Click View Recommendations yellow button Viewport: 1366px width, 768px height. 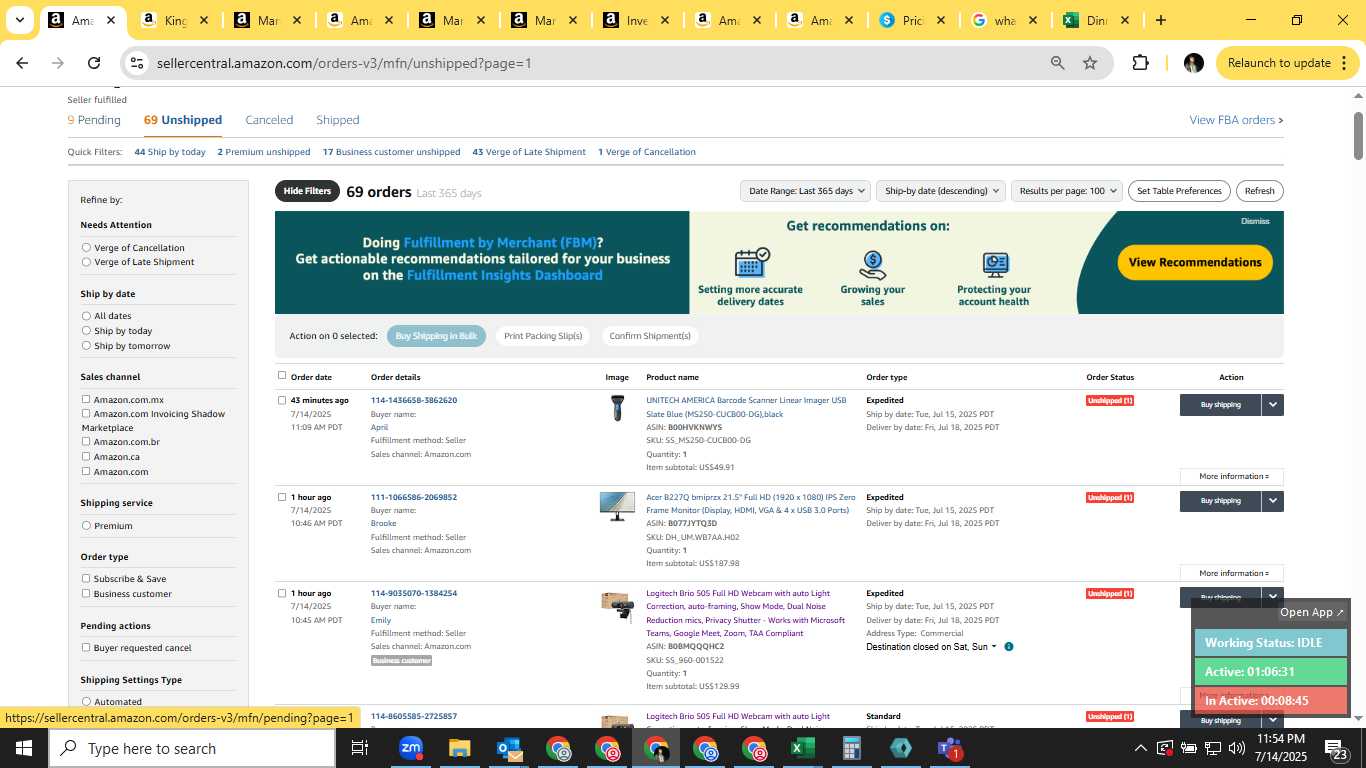tap(1195, 262)
